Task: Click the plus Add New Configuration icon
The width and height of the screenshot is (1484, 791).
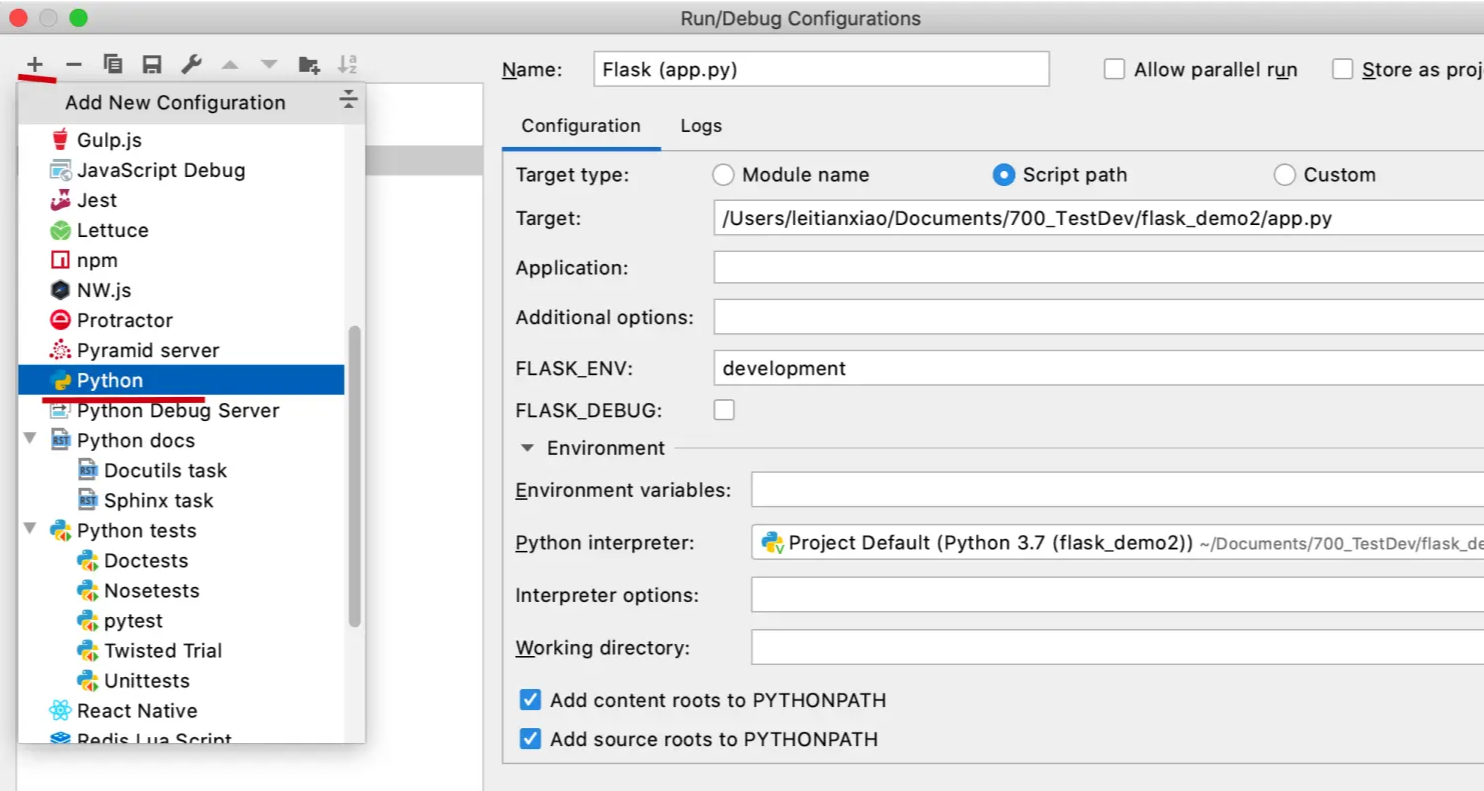Action: point(35,65)
